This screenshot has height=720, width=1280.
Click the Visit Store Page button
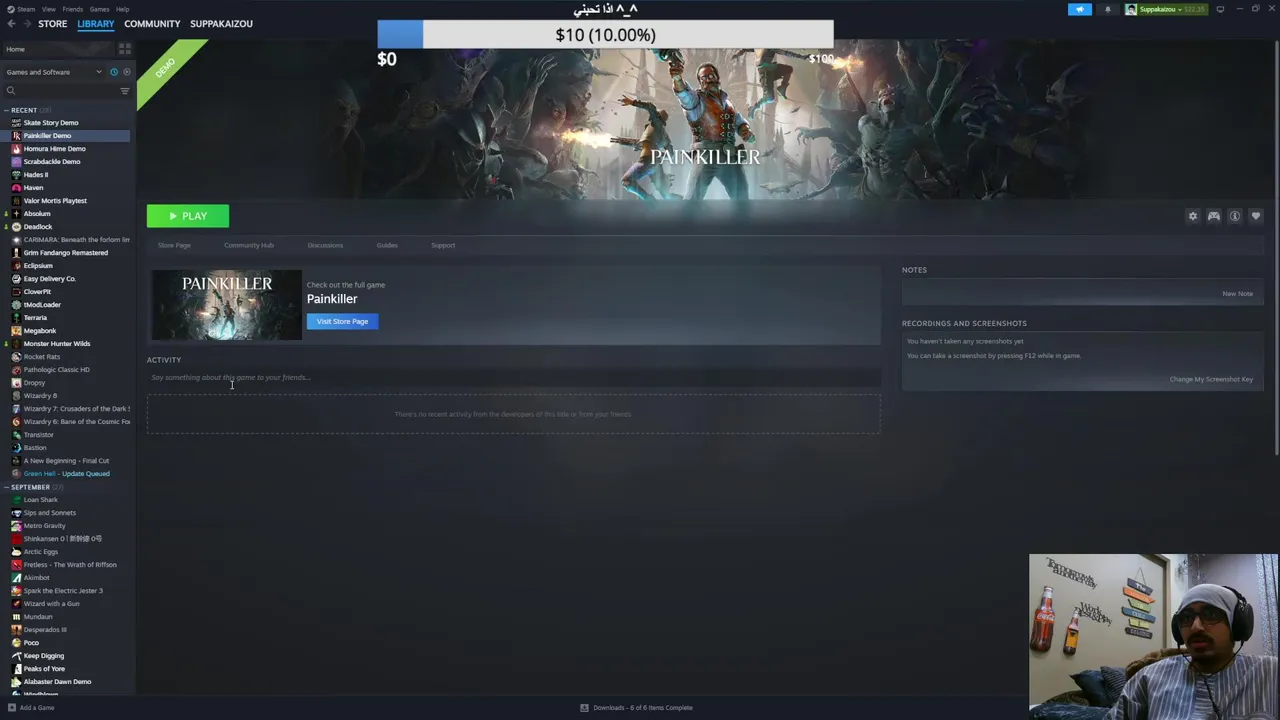342,321
